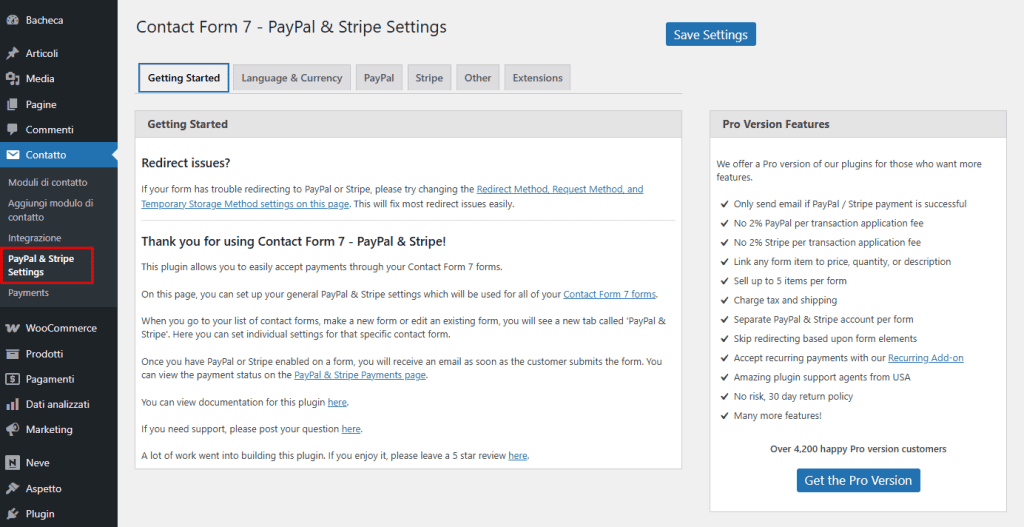Image resolution: width=1024 pixels, height=527 pixels.
Task: Click 'Sell up to 5 items per form' text
Action: coord(790,281)
